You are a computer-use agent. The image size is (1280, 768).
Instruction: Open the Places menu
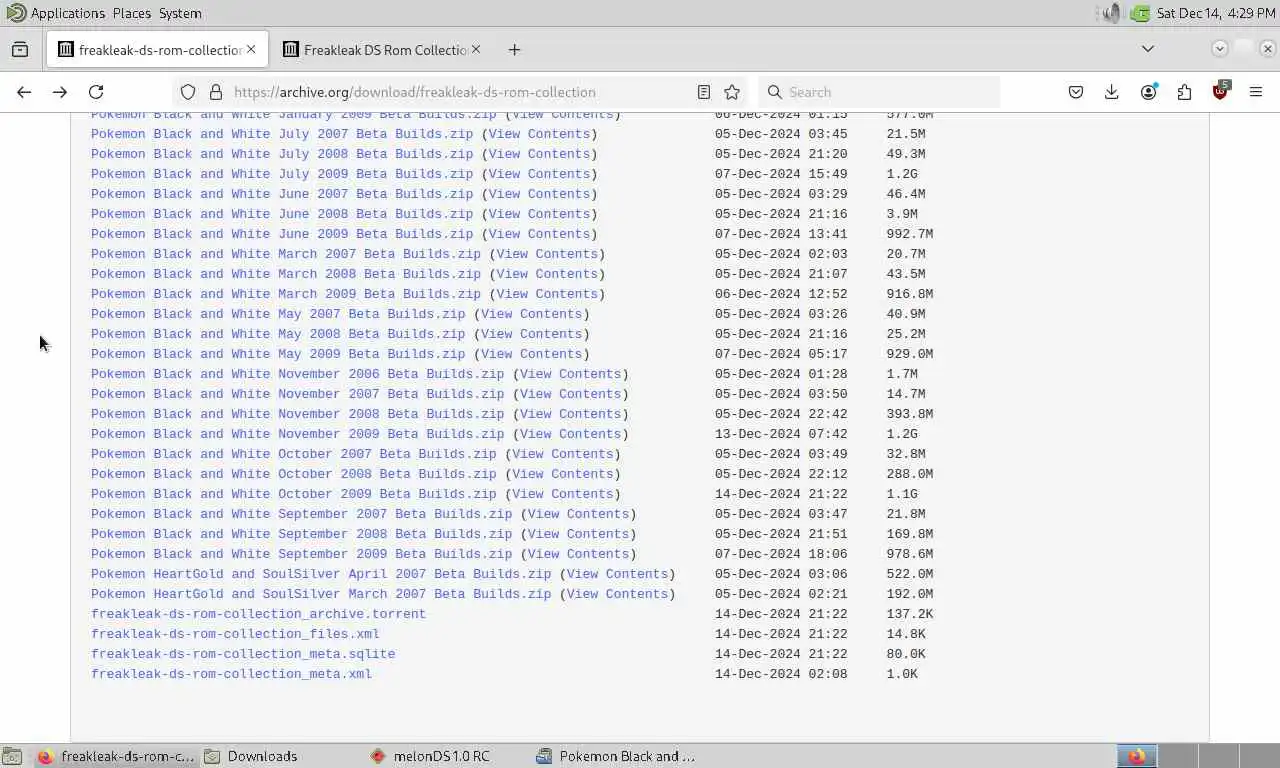132,13
